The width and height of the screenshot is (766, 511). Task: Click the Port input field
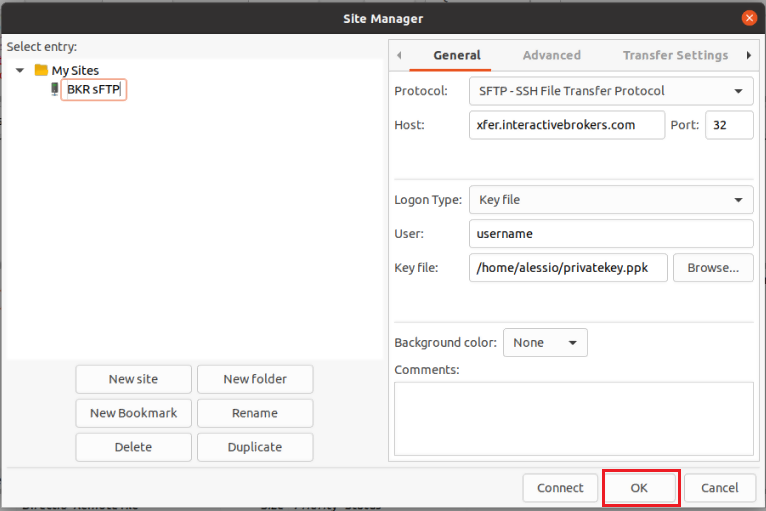[729, 125]
